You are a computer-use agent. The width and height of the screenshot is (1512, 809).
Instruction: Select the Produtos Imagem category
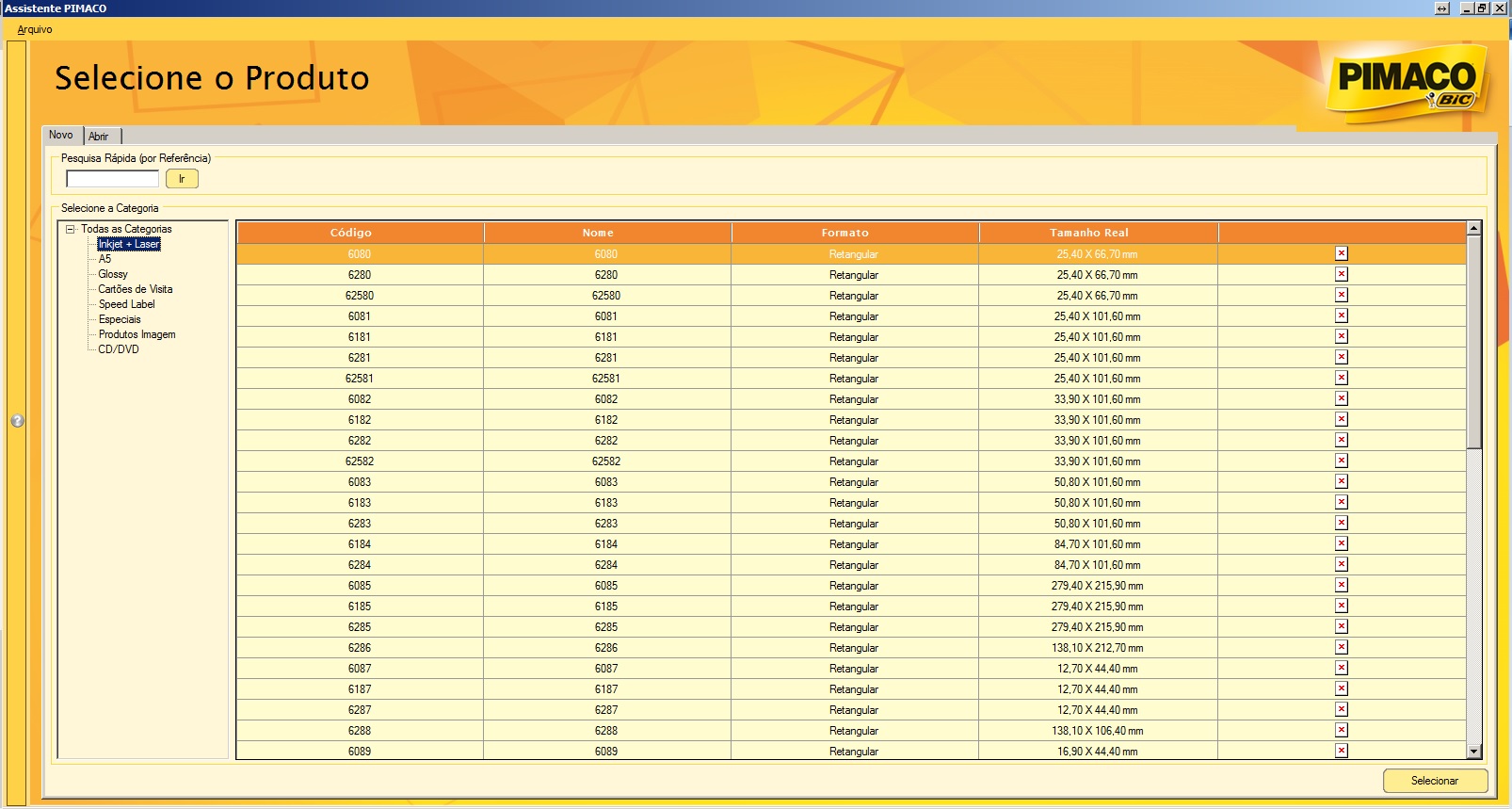point(137,334)
